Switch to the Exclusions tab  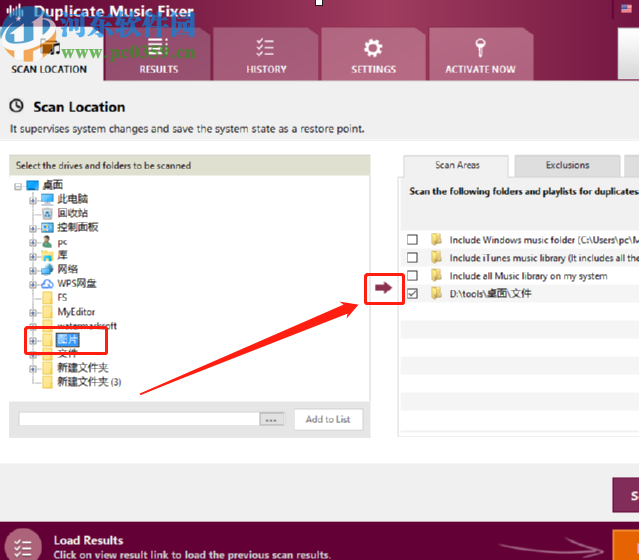567,165
